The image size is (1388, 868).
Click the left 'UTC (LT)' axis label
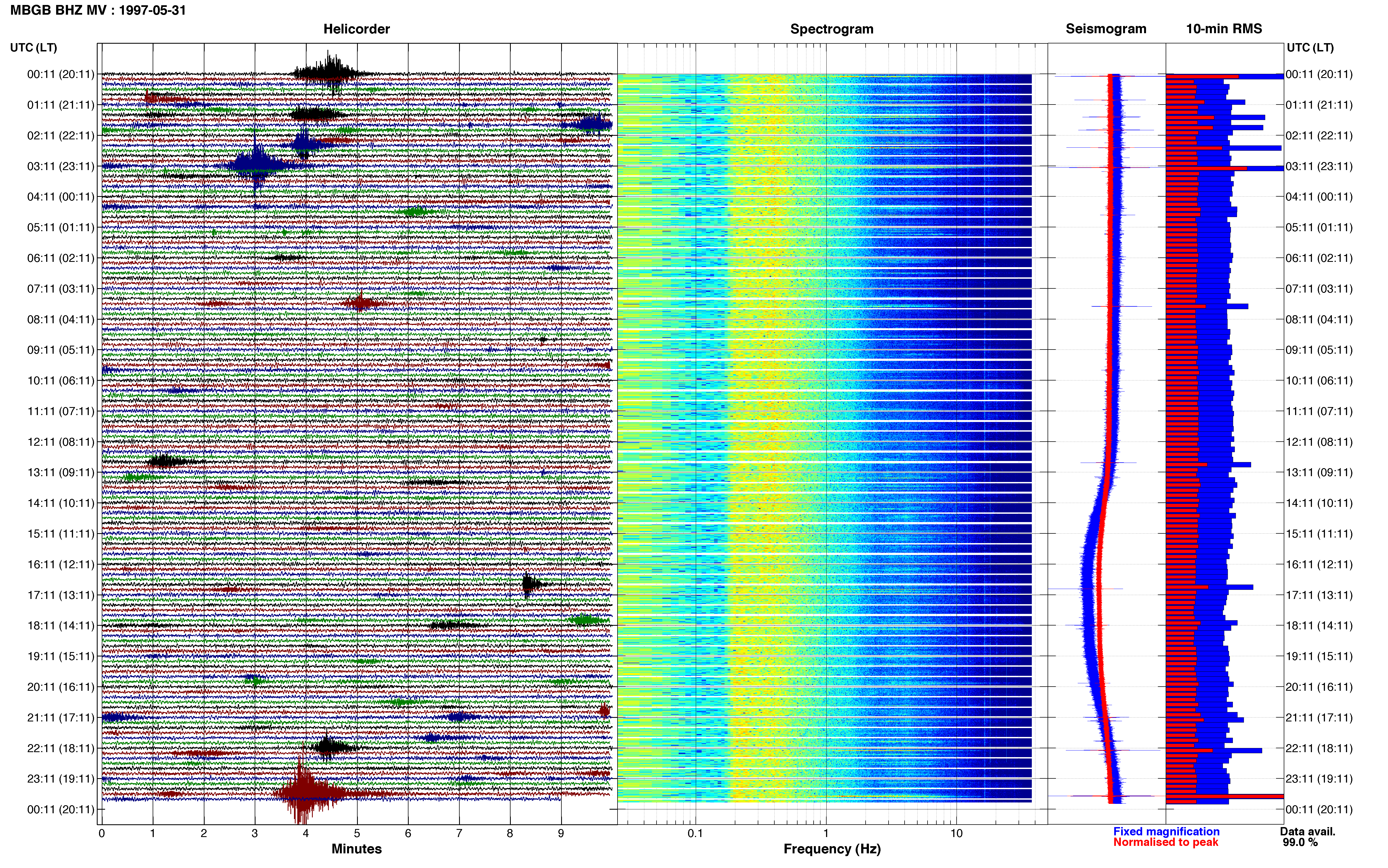pyautogui.click(x=33, y=48)
